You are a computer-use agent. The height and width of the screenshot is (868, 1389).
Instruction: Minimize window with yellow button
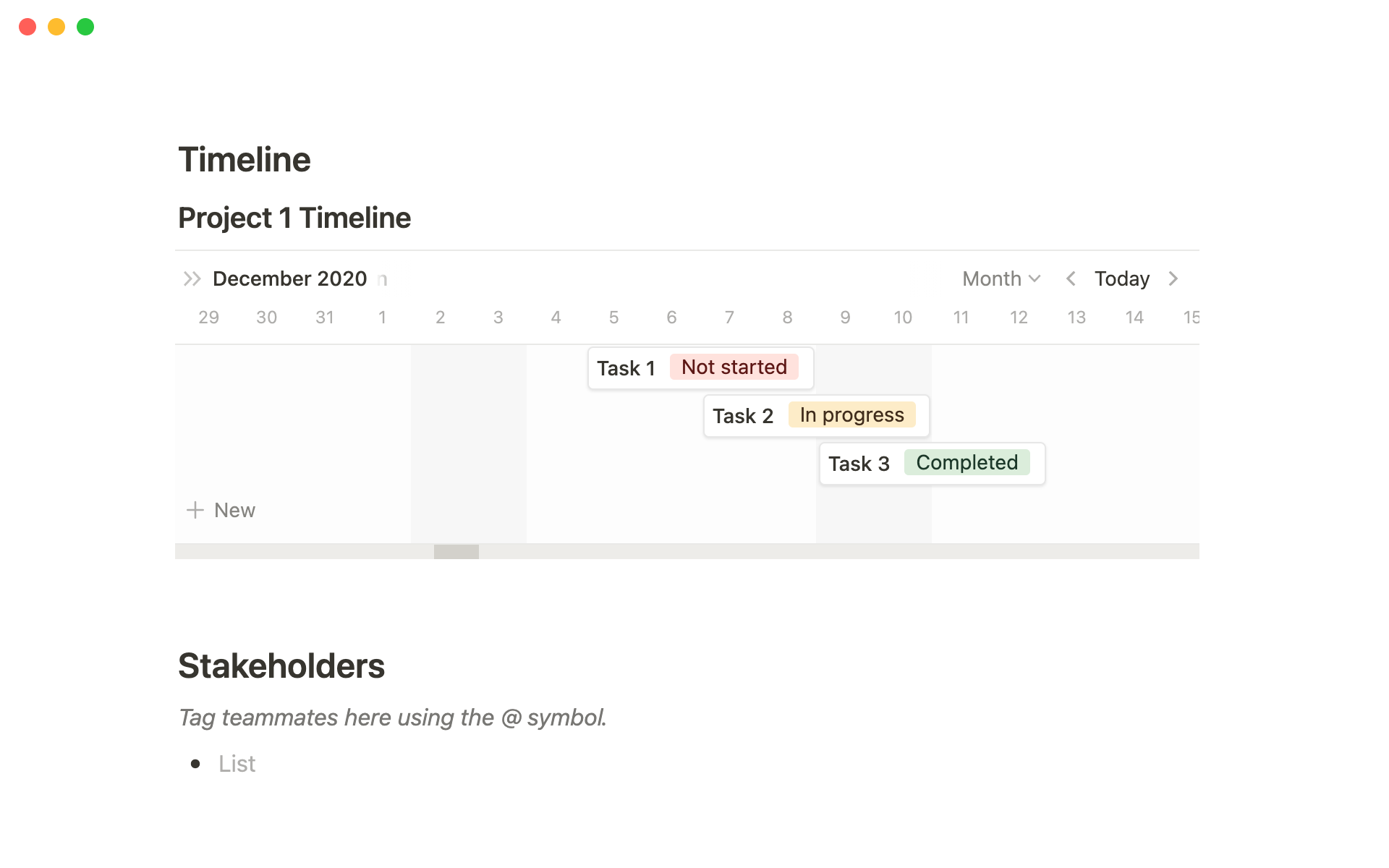coord(56,27)
